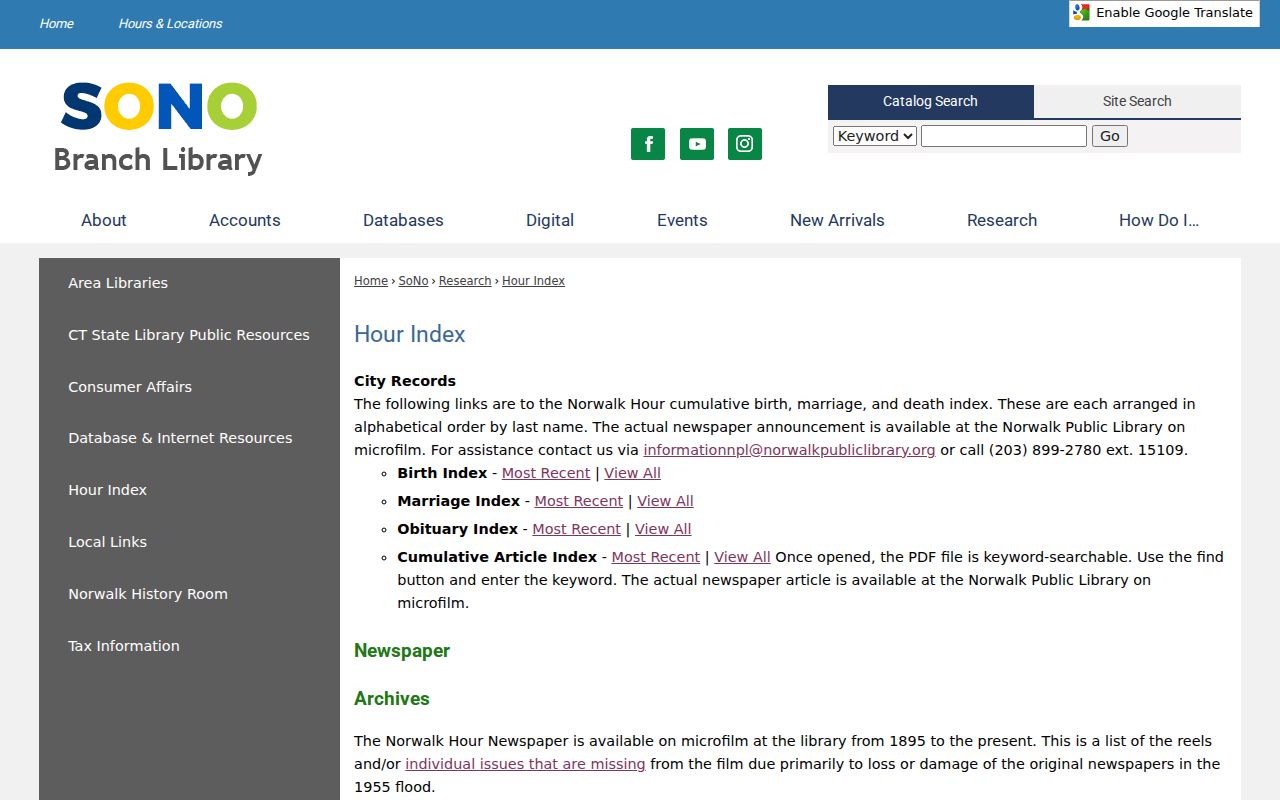This screenshot has height=800, width=1280.
Task: Click the Research breadcrumb link
Action: 465,281
